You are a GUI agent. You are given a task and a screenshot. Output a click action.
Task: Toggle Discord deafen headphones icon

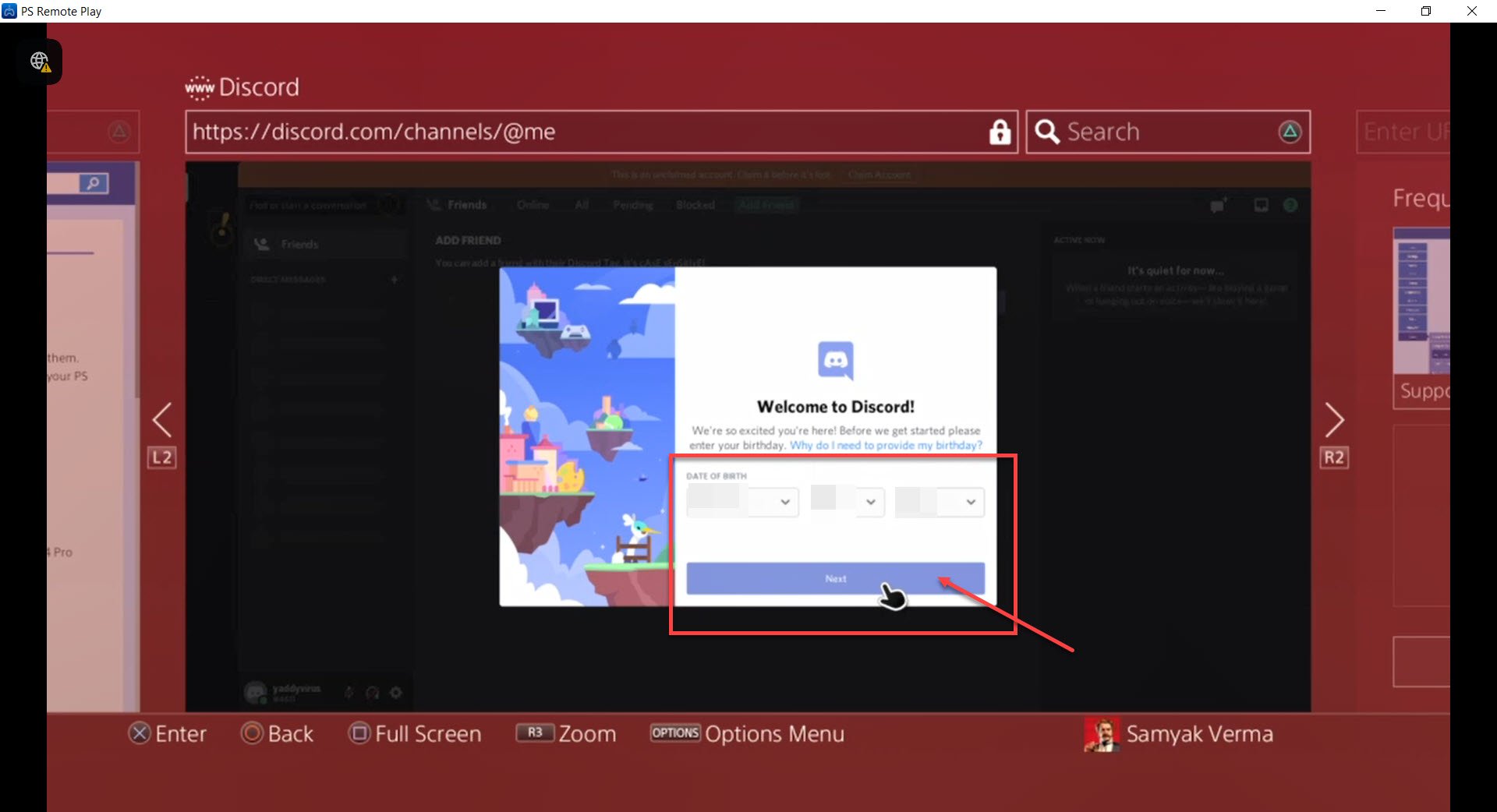tap(373, 692)
